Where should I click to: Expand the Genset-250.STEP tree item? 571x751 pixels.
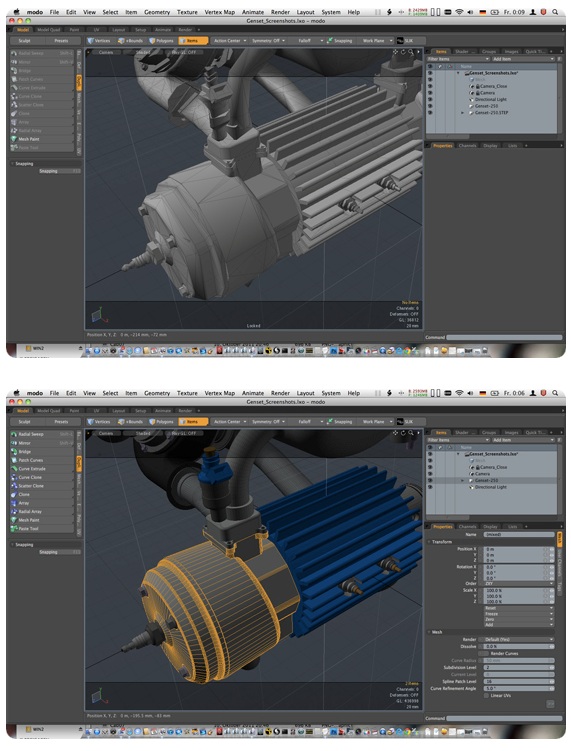(x=462, y=113)
